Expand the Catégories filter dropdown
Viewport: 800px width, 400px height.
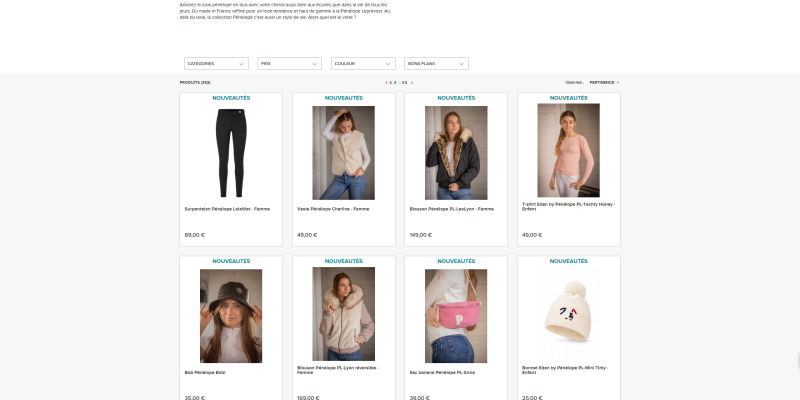point(216,64)
